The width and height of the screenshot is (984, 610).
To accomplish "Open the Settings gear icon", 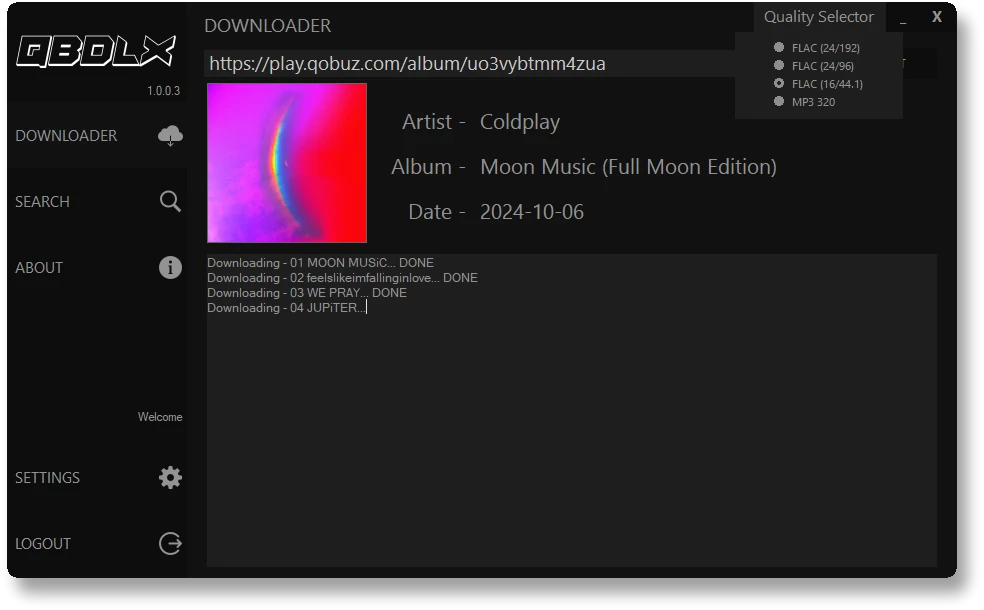I will [170, 478].
